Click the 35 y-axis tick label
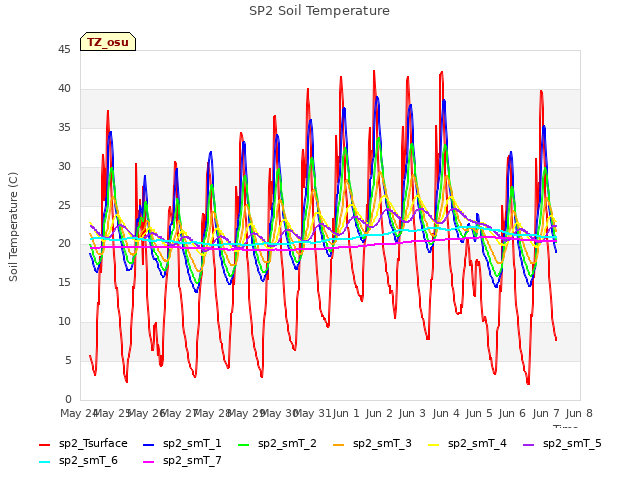640x480 pixels. [64, 128]
